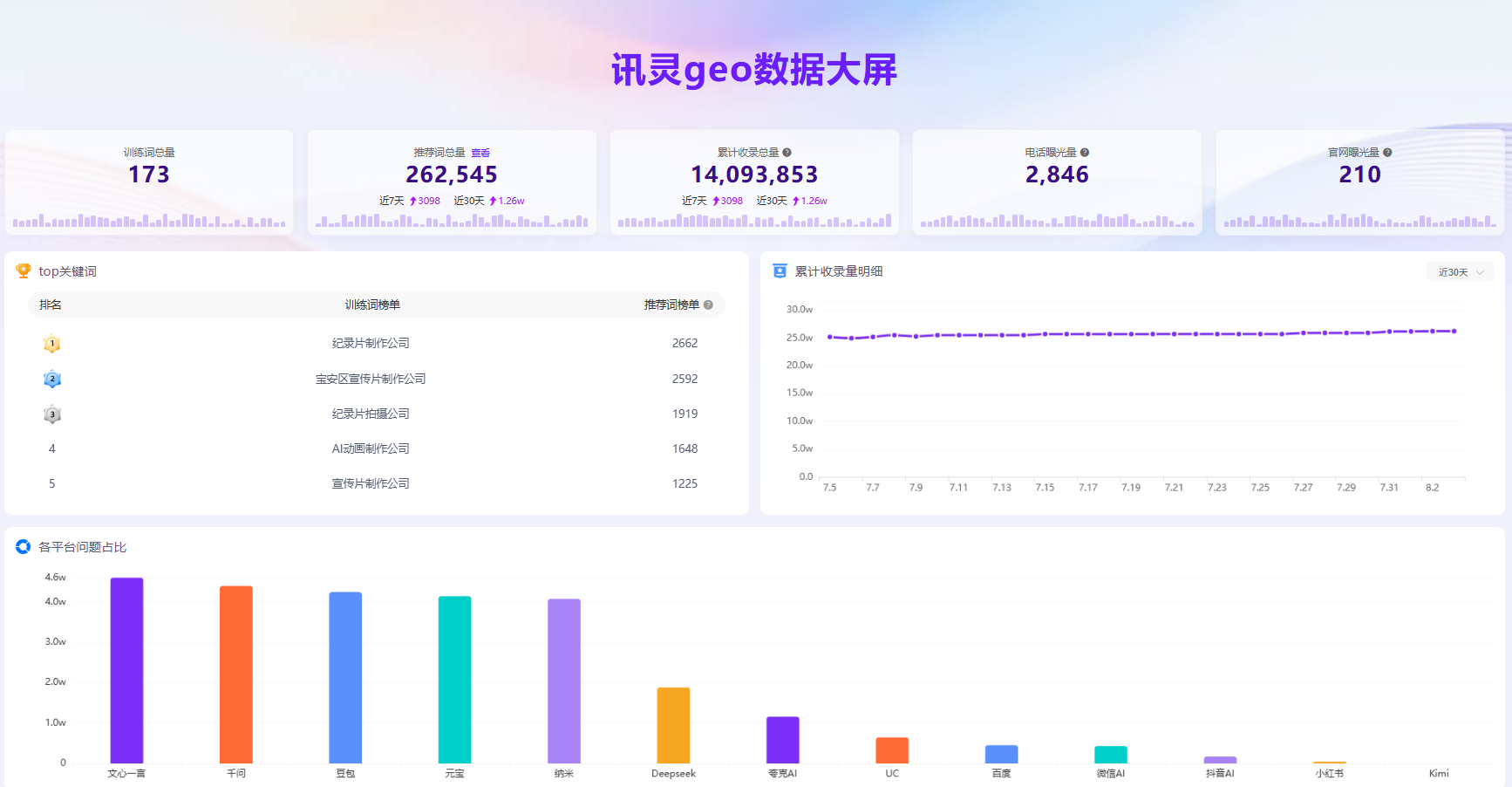
Task: Click the 训练词总量 value 173
Action: (x=149, y=175)
